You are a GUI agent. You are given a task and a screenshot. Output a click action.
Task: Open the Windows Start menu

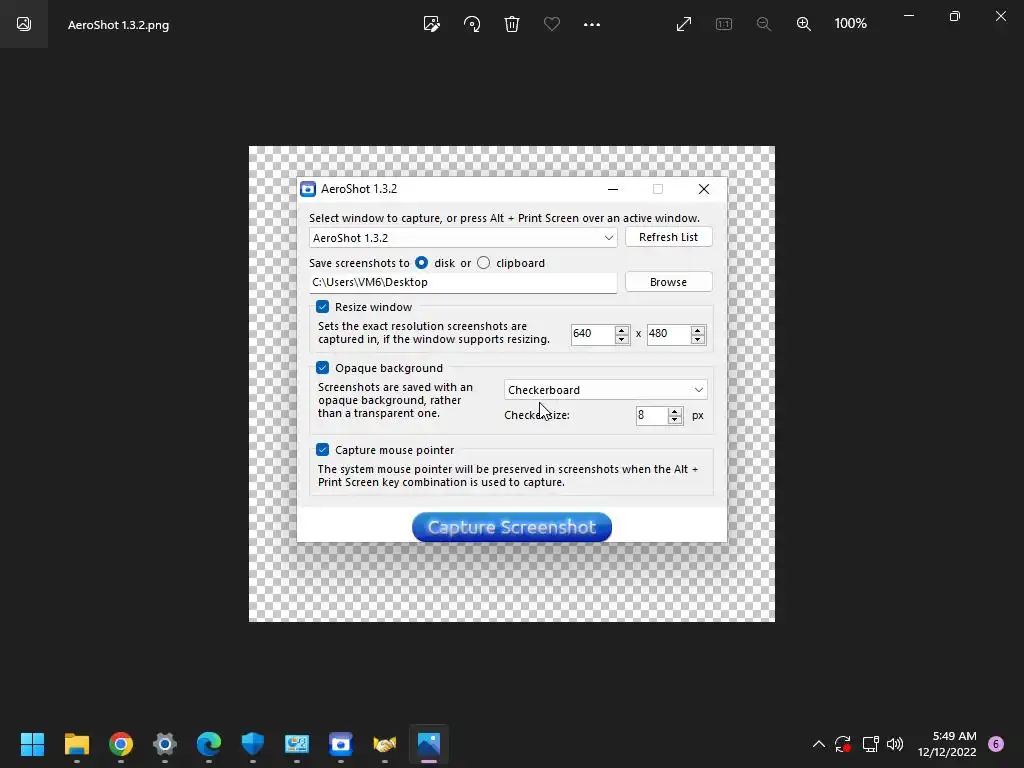click(x=32, y=744)
